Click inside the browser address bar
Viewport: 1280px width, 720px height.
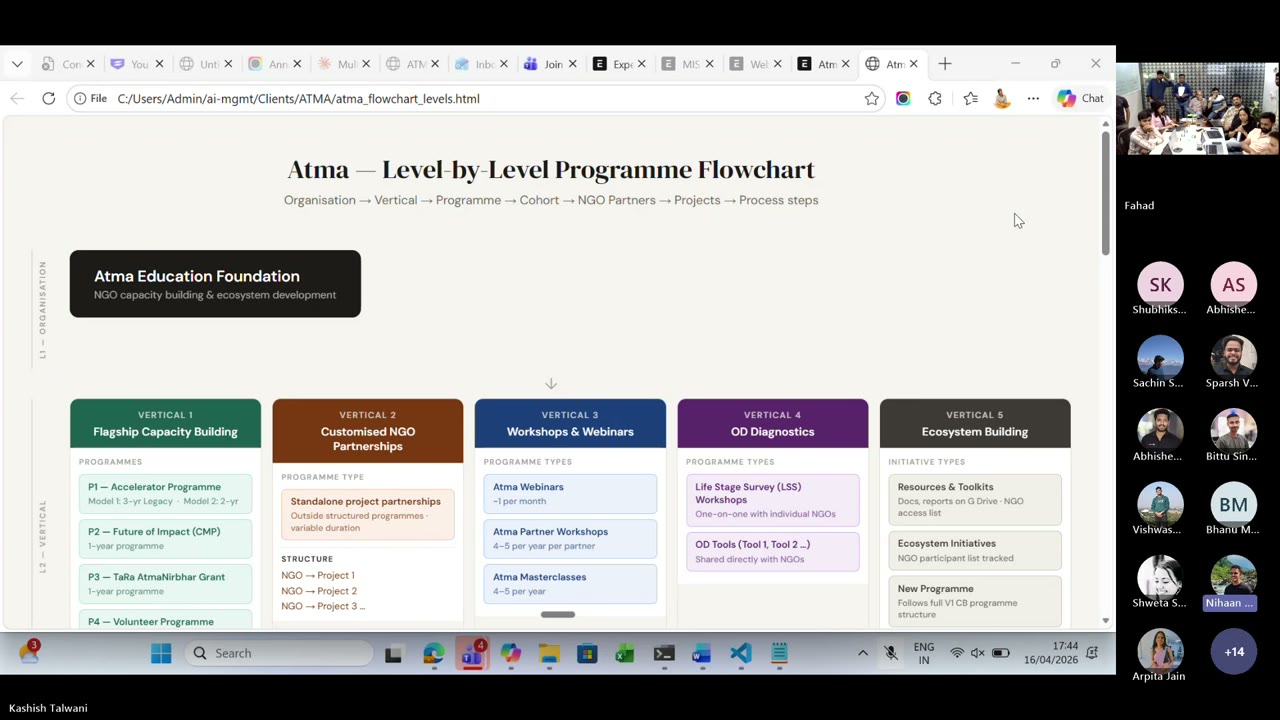(x=400, y=98)
